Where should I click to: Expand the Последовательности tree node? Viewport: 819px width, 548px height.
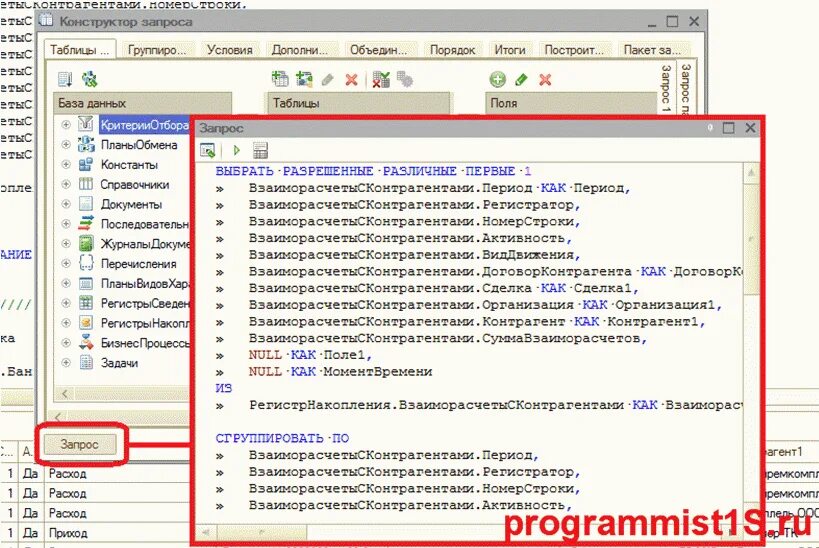[65, 224]
